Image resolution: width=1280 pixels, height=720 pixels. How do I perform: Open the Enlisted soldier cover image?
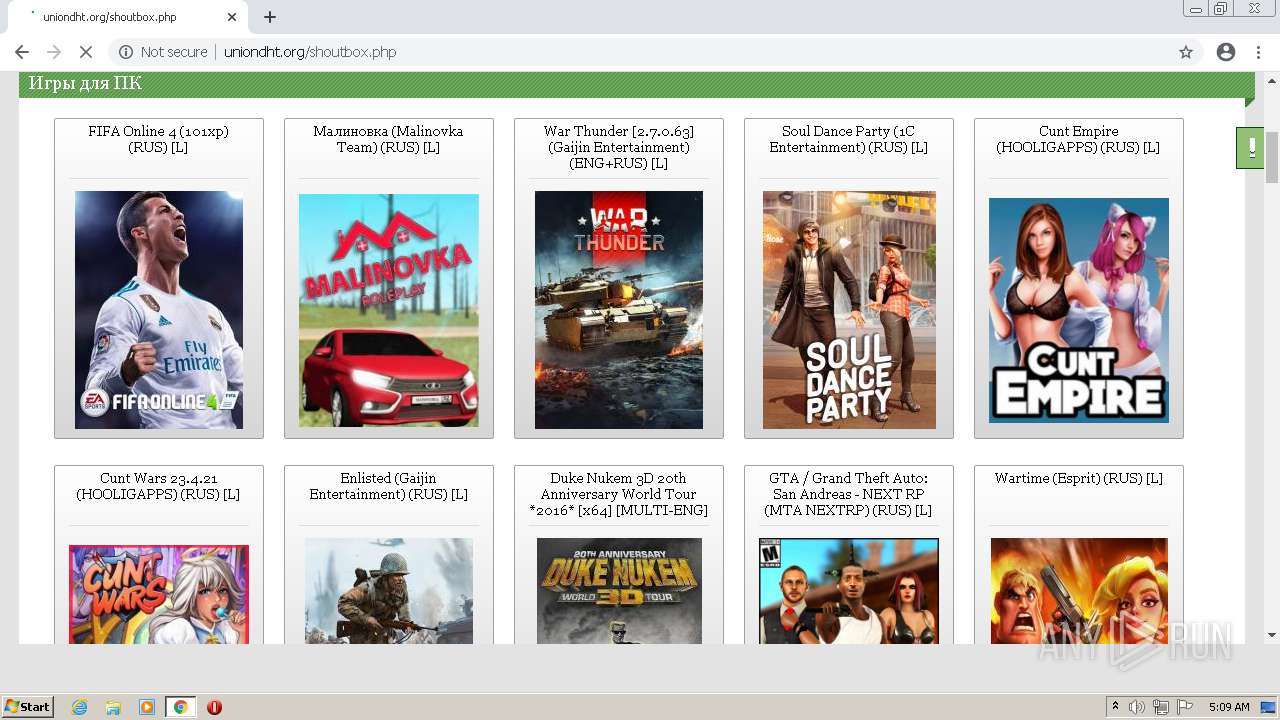pos(389,591)
